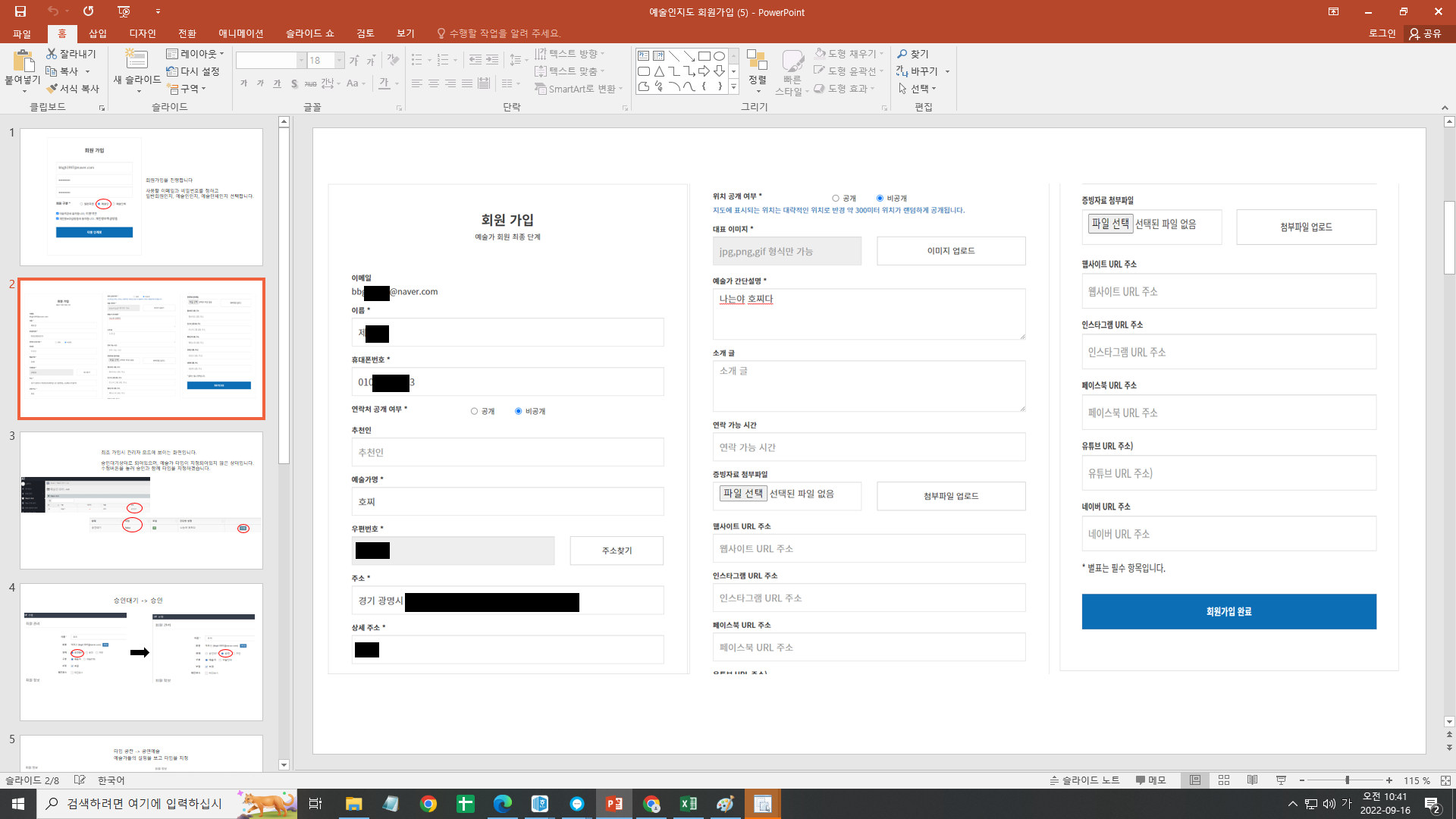The height and width of the screenshot is (819, 1456).
Task: Click the Share (공유) button
Action: click(x=1426, y=33)
